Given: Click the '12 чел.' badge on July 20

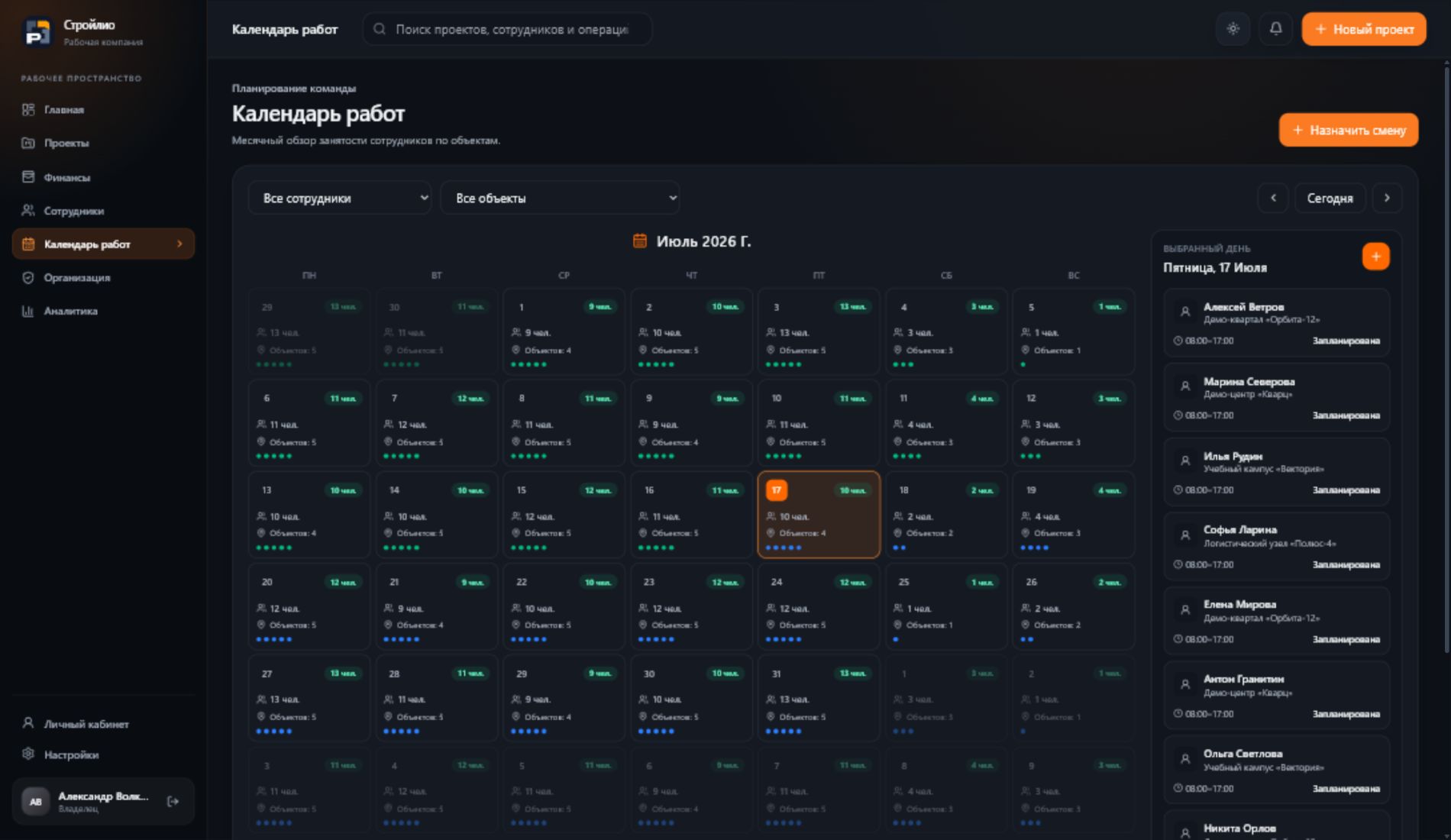Looking at the screenshot, I should 343,583.
